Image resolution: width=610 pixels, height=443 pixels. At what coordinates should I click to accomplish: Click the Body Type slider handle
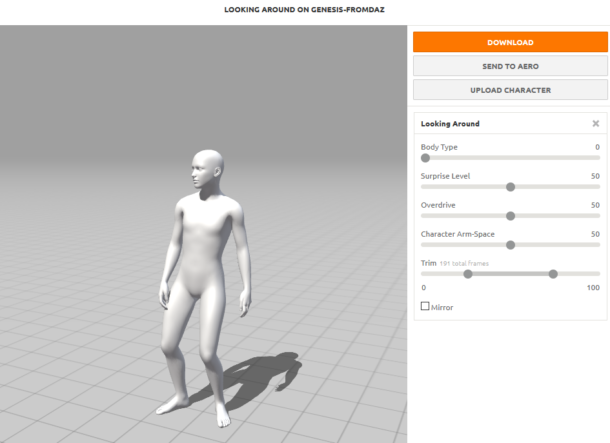(425, 158)
